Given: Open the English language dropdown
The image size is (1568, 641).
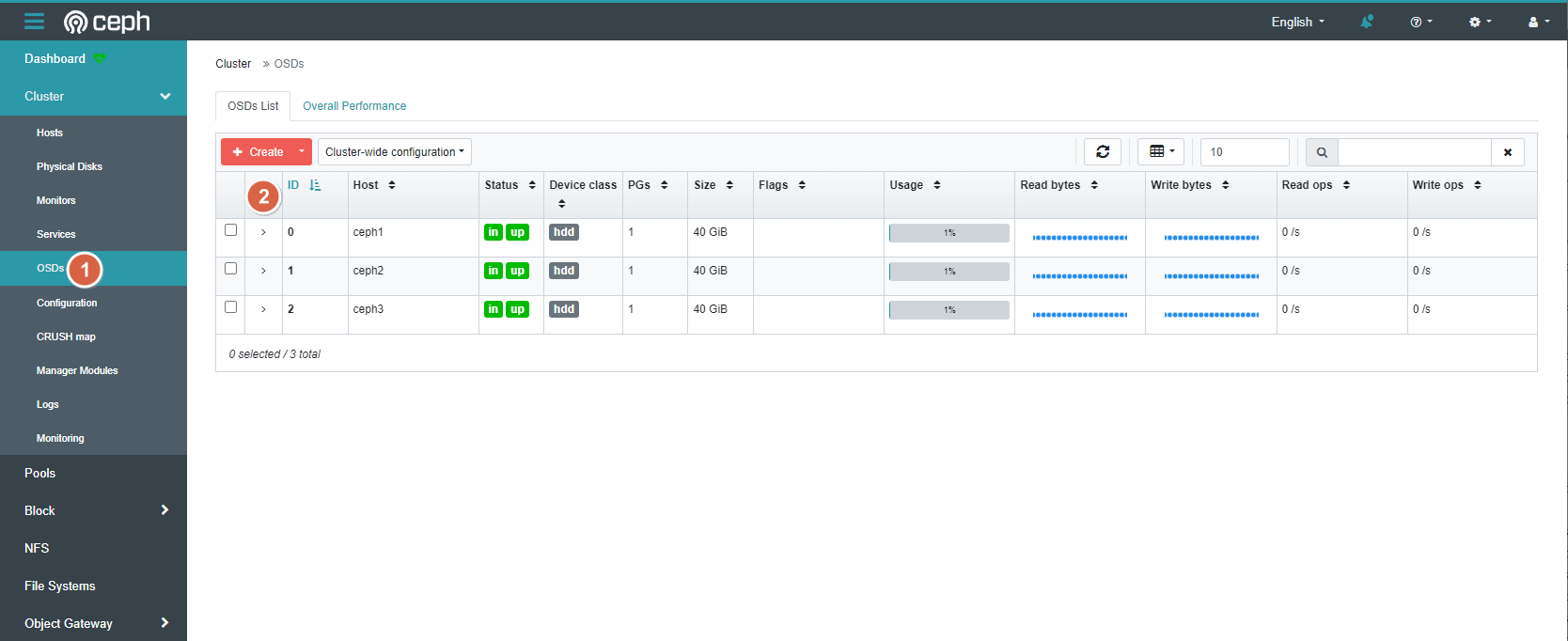Looking at the screenshot, I should (1298, 22).
